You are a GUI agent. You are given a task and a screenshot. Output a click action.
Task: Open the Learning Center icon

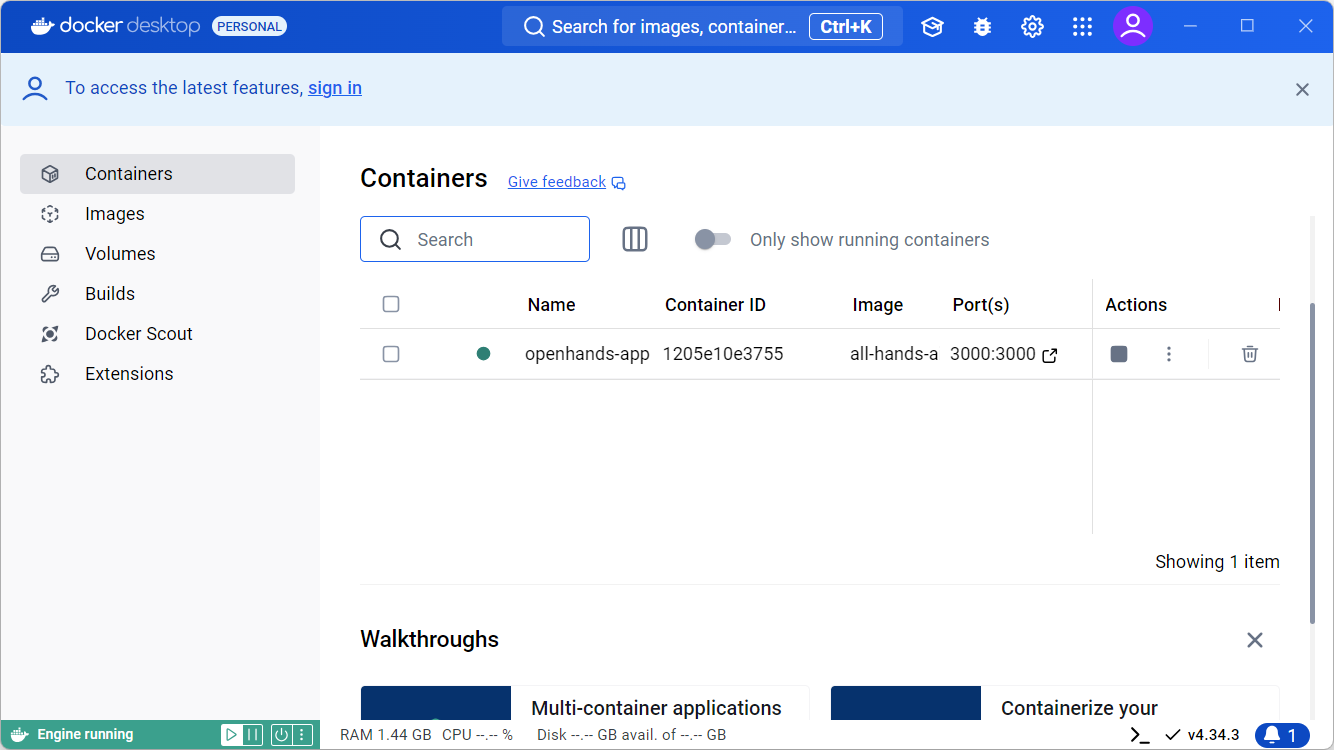pos(932,27)
